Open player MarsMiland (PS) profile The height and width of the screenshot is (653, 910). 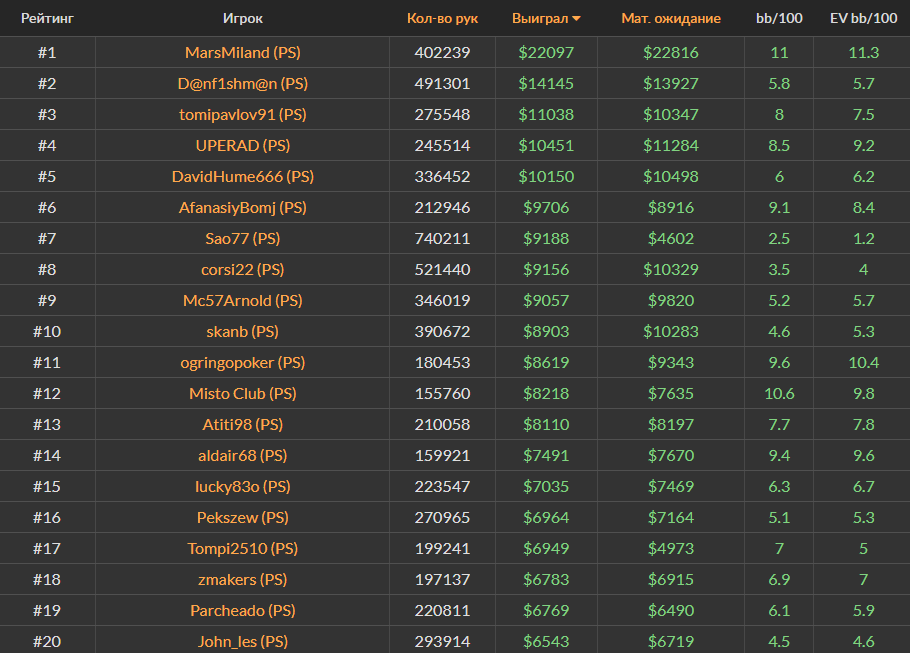(242, 52)
